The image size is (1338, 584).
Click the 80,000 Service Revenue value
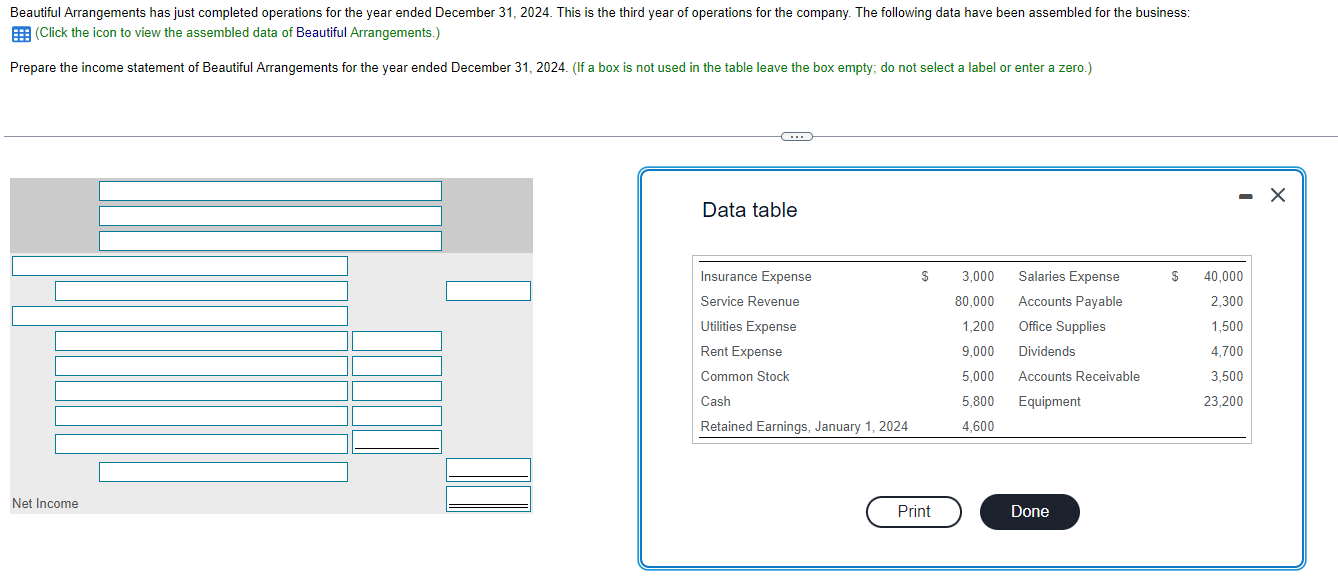[x=974, y=302]
